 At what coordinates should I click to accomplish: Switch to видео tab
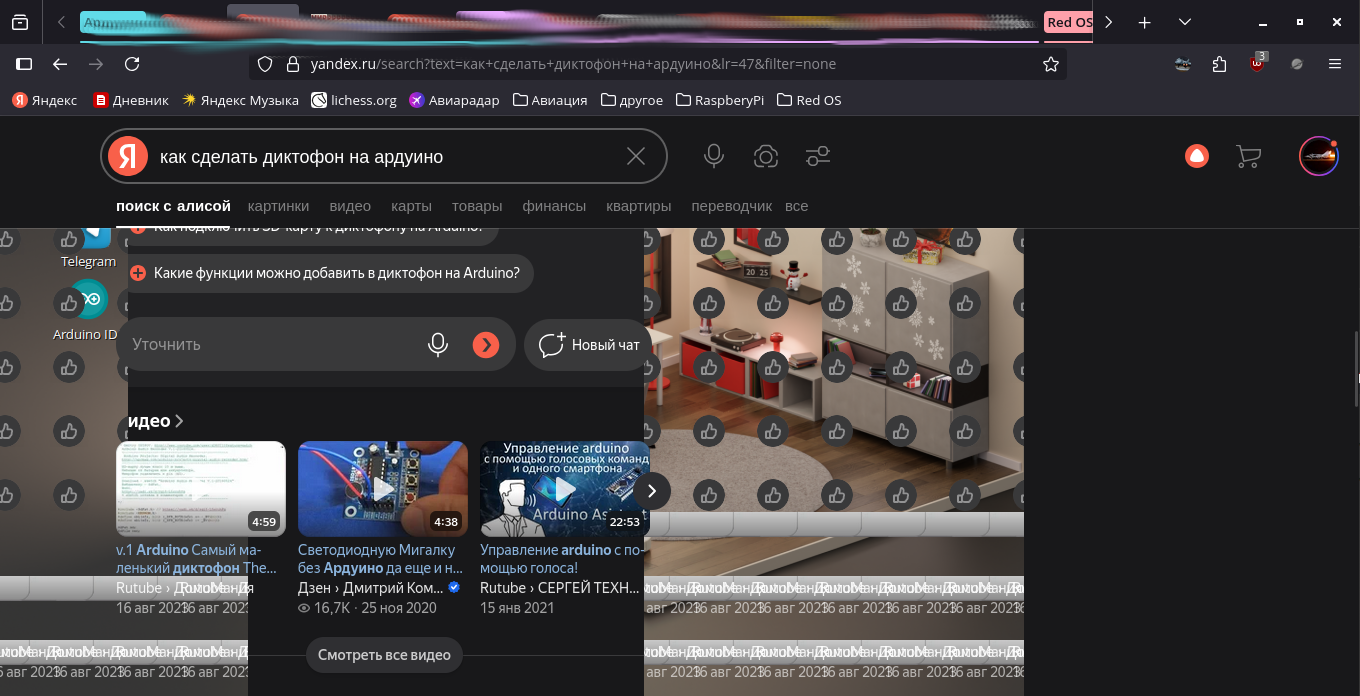(350, 206)
